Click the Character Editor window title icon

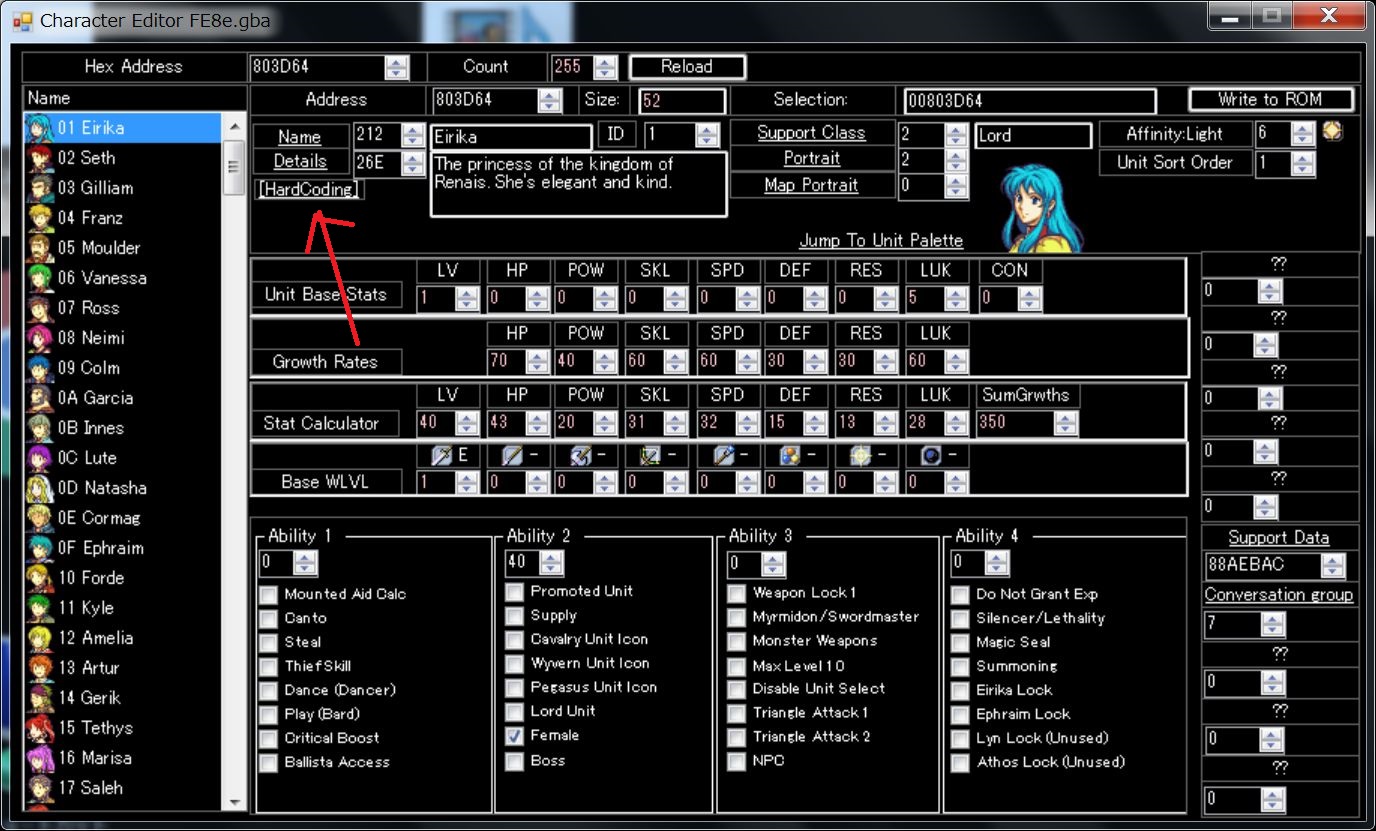point(22,21)
